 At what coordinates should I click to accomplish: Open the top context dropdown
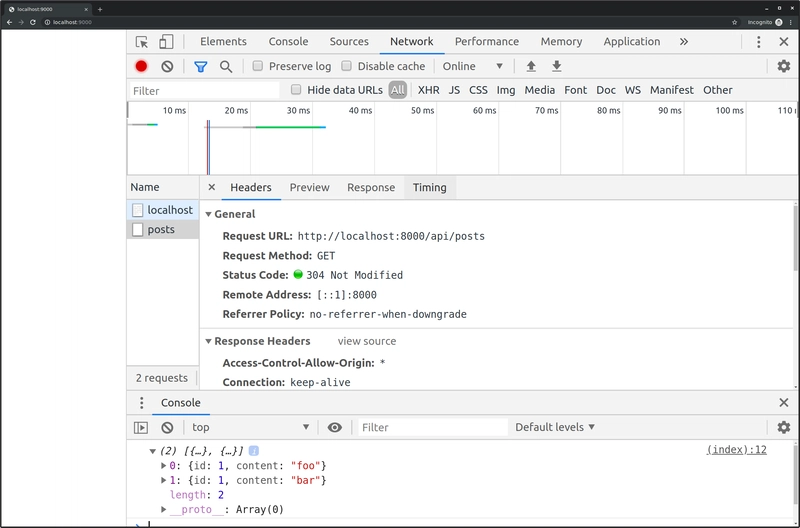point(251,428)
